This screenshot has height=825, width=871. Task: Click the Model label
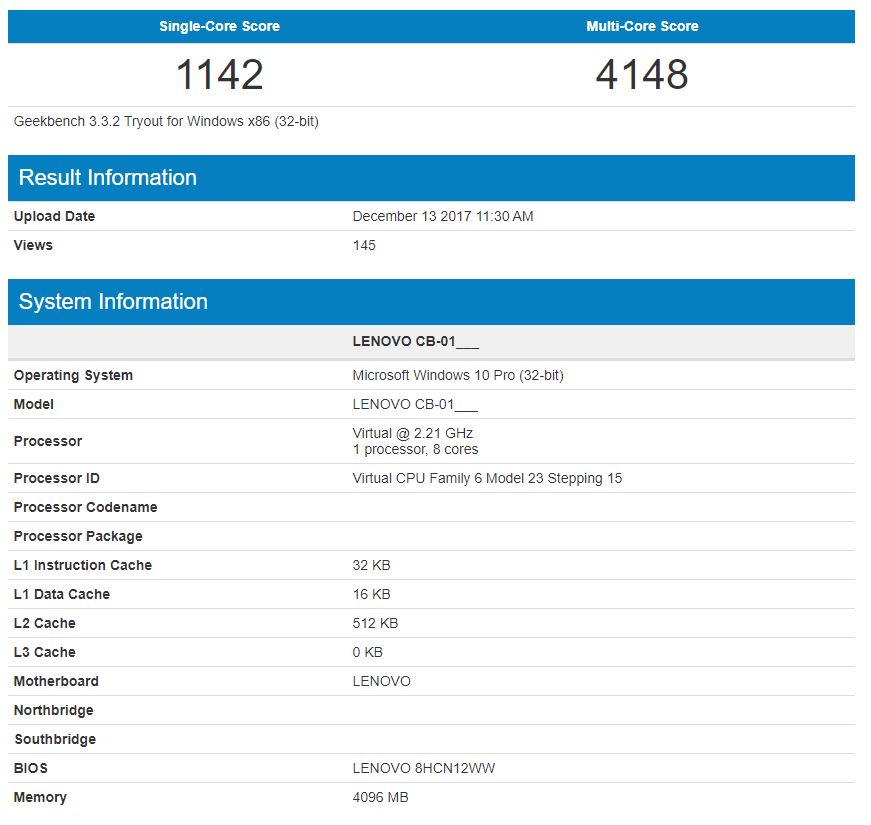(33, 404)
